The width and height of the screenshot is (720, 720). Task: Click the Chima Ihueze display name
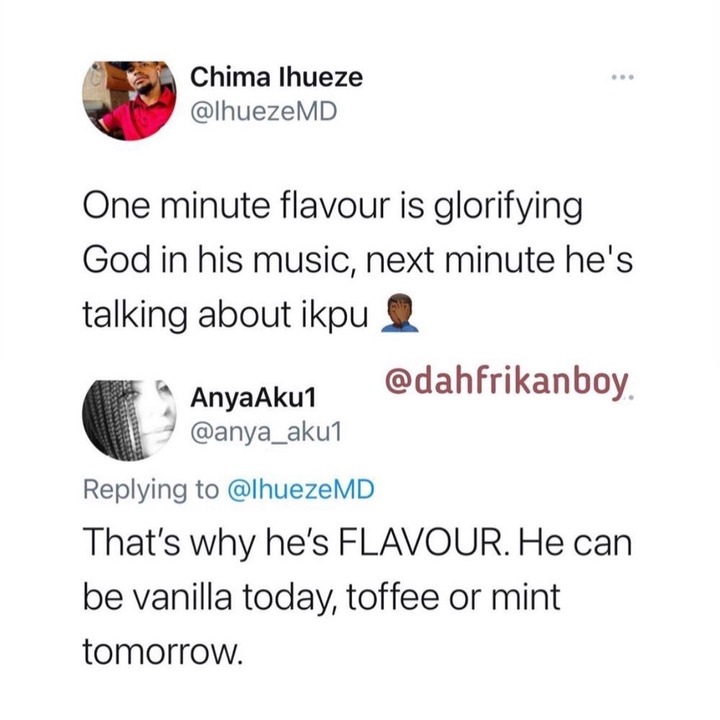[276, 77]
